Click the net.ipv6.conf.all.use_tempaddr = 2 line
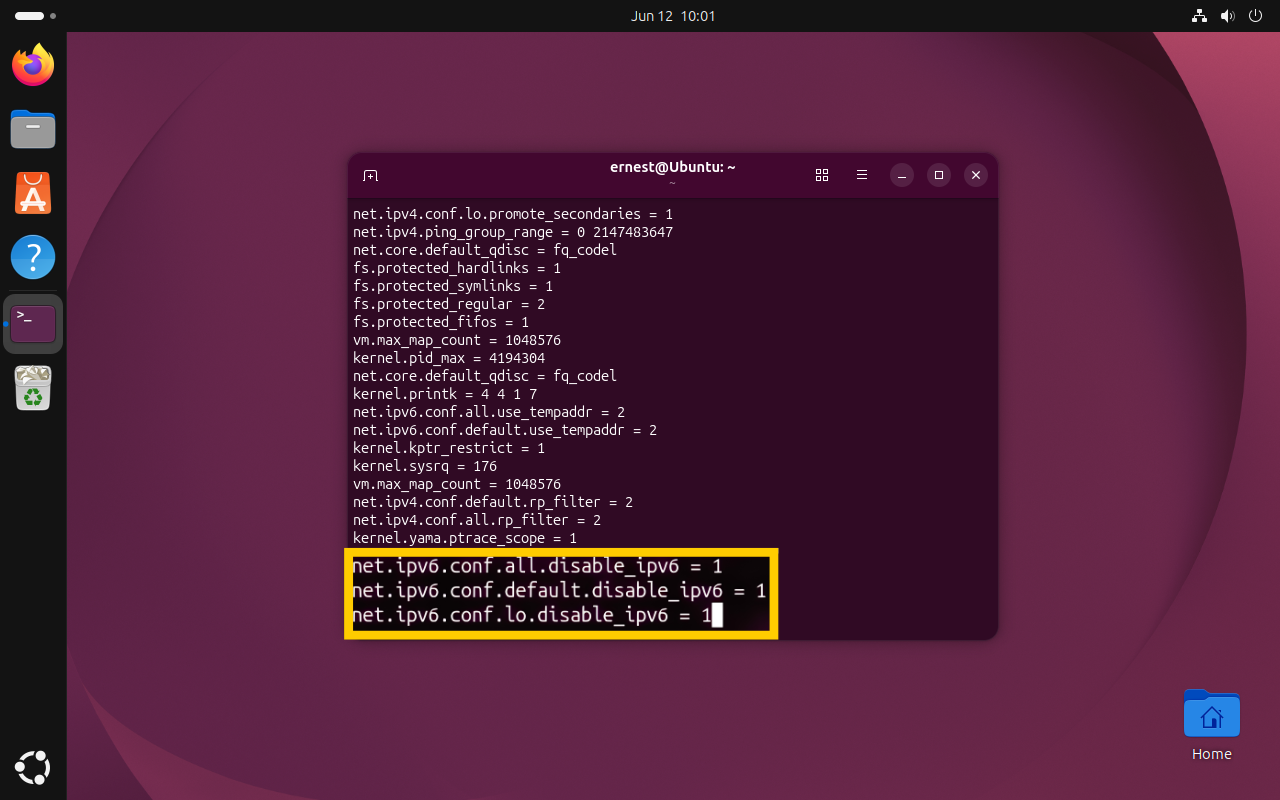Image resolution: width=1280 pixels, height=800 pixels. click(x=489, y=412)
